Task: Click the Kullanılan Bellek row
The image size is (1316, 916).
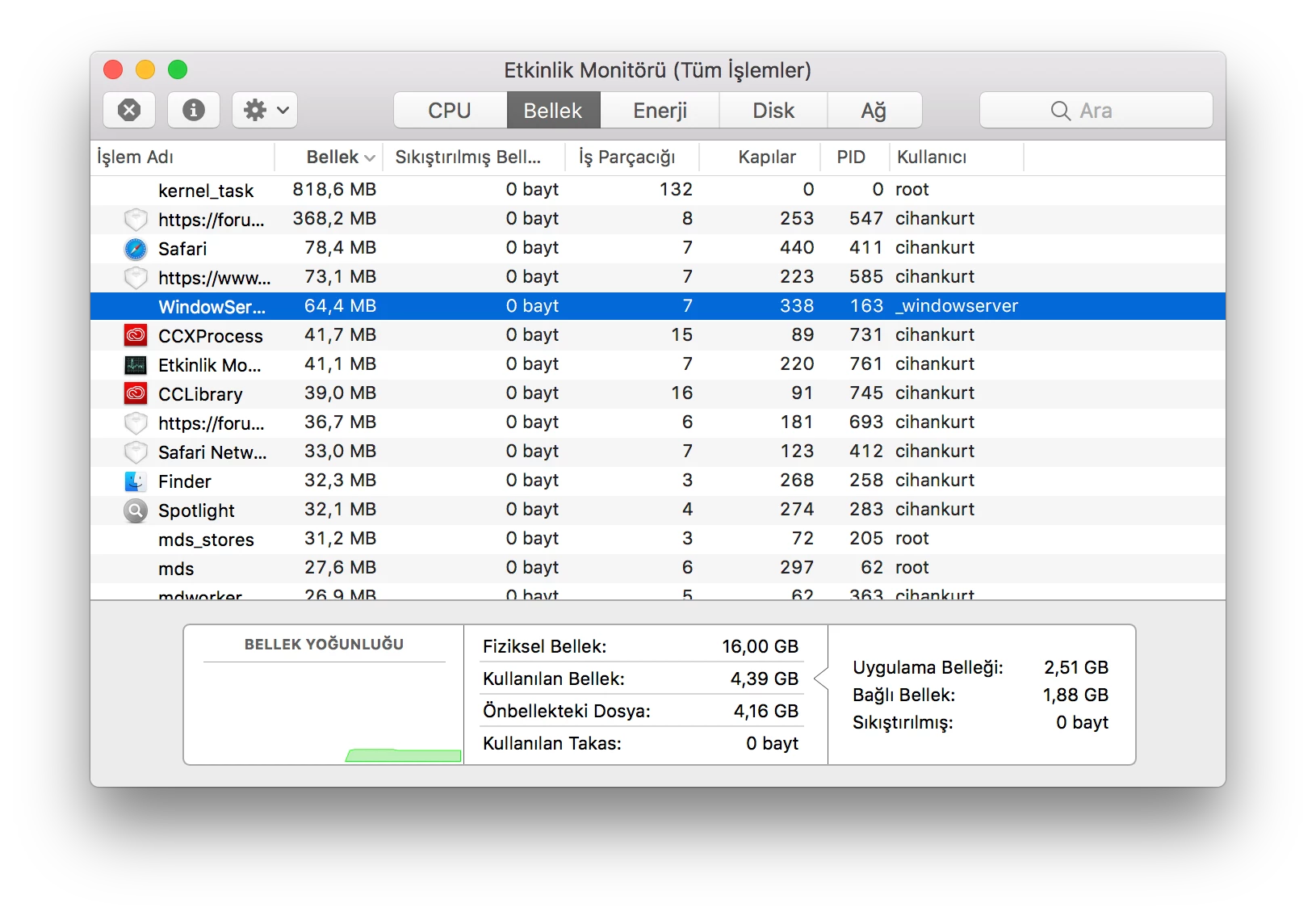Action: click(640, 679)
